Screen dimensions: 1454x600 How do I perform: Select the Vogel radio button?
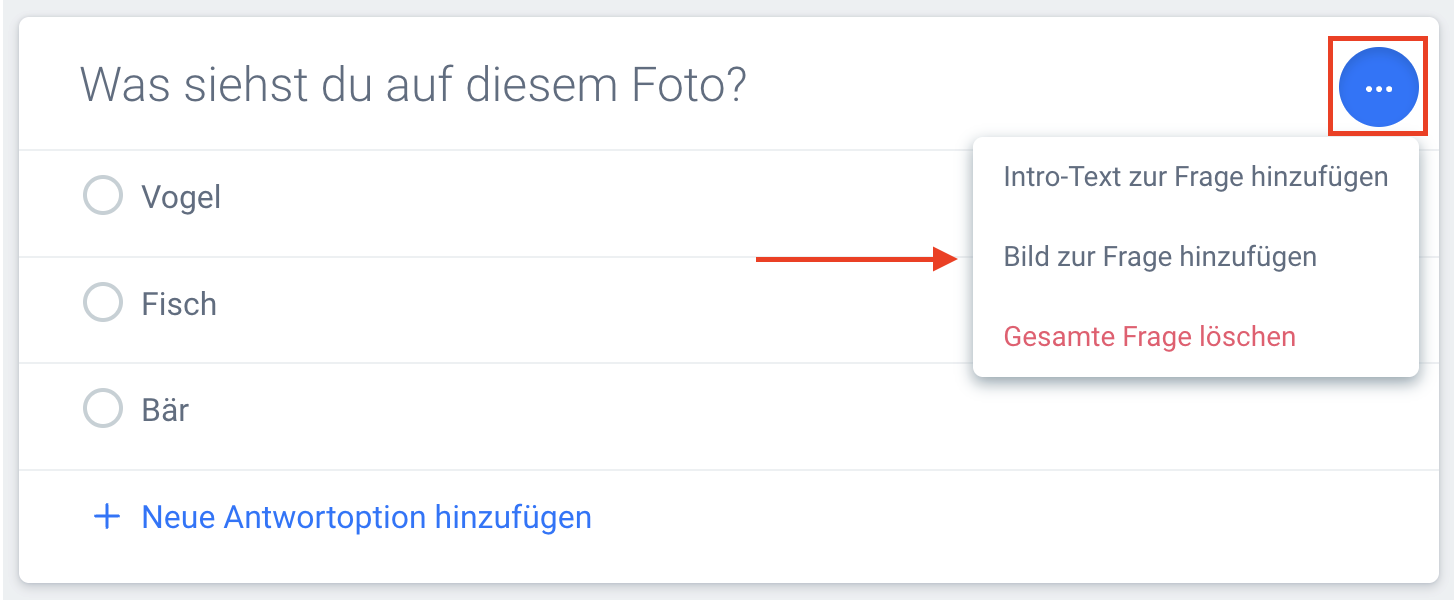coord(102,196)
